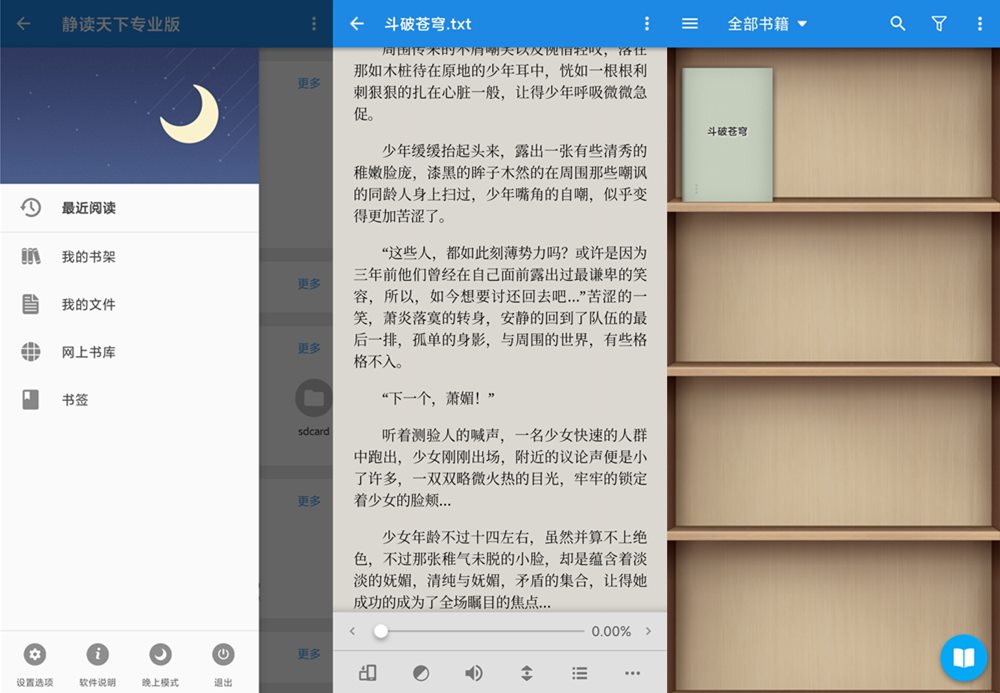Expand the 全部书籍 category dropdown
The height and width of the screenshot is (693, 1000).
pyautogui.click(x=767, y=24)
